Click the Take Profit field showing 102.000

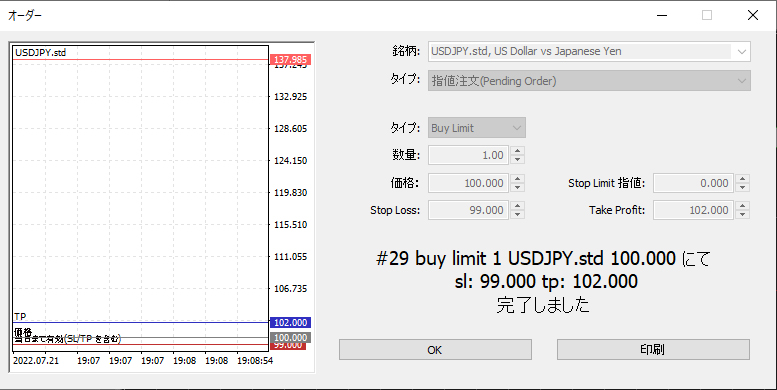pyautogui.click(x=694, y=210)
